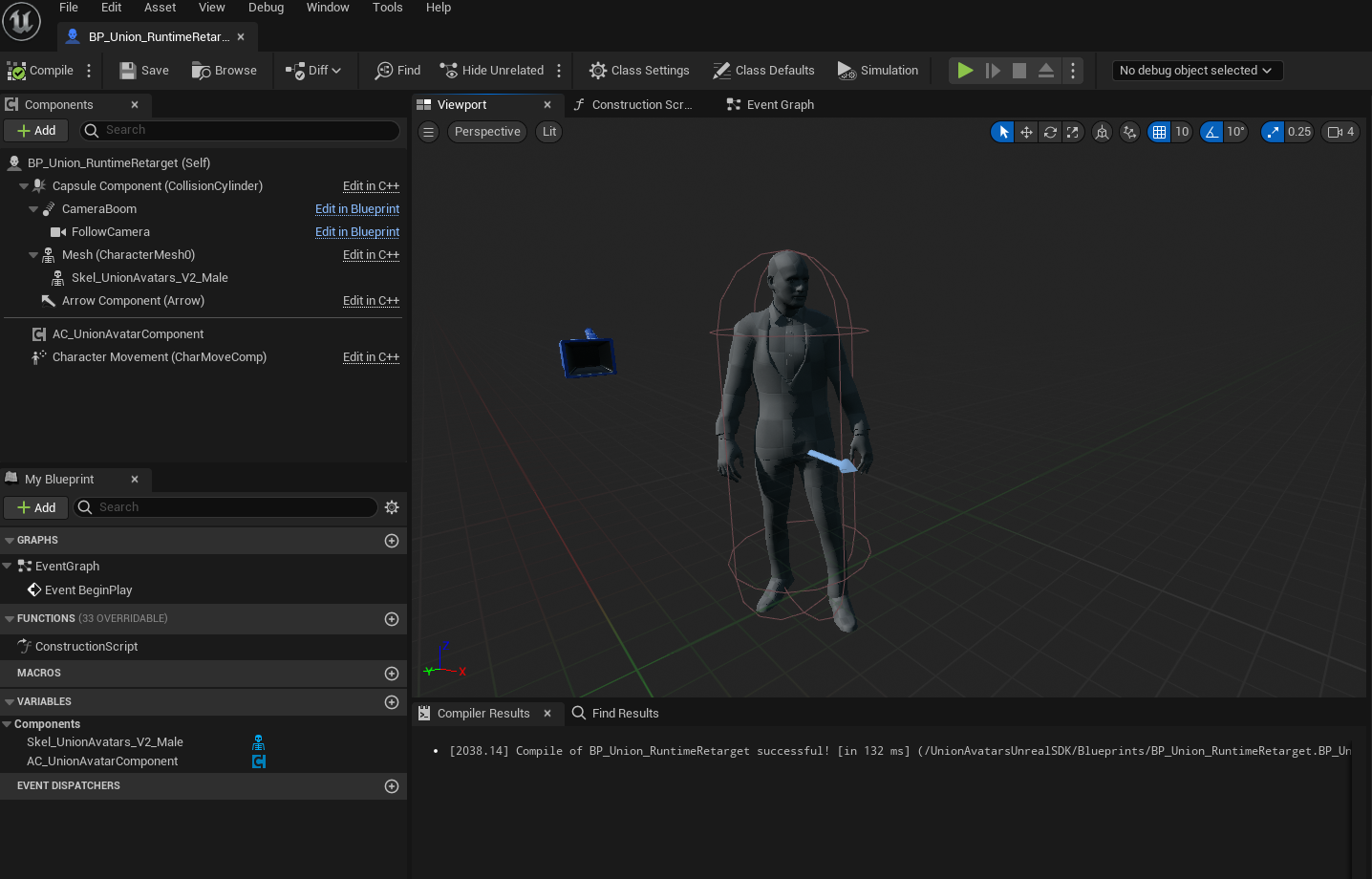Open the File menu
1372x879 pixels.
click(69, 8)
